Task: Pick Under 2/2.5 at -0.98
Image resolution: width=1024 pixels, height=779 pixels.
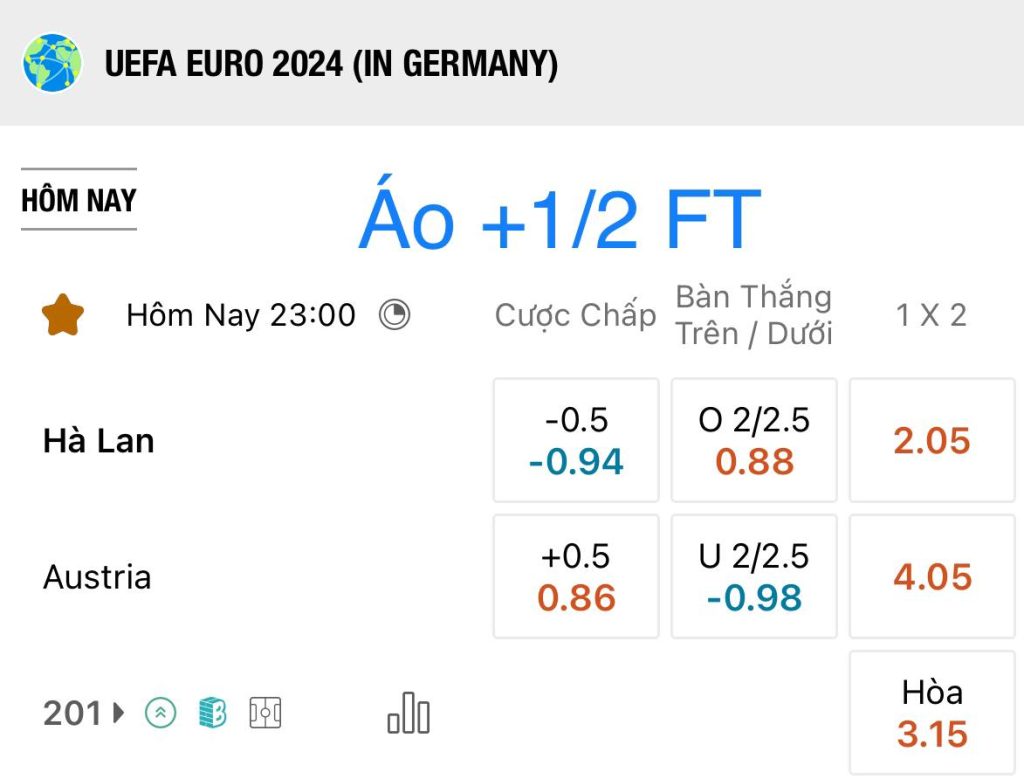Action: coord(754,577)
